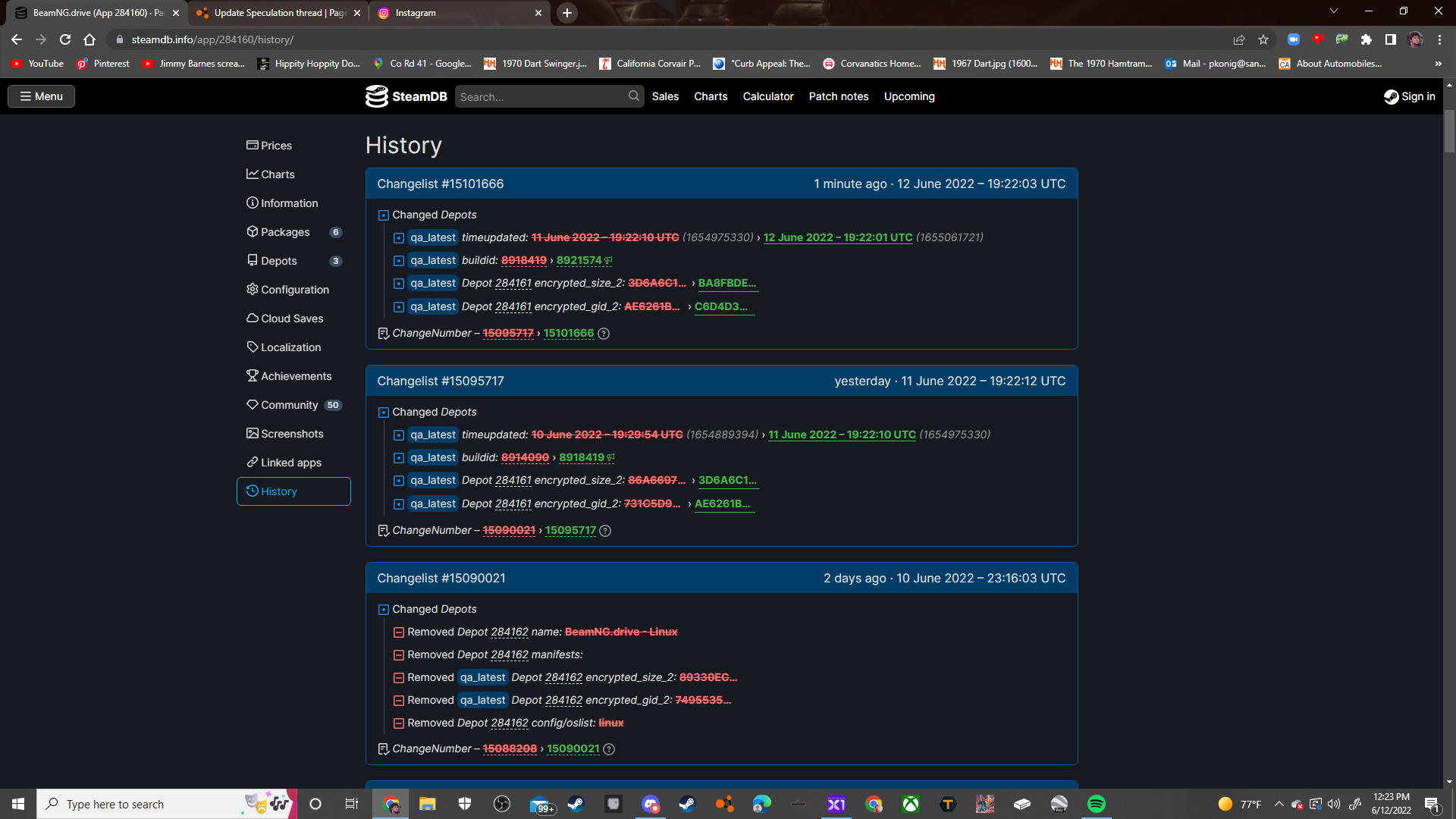Image resolution: width=1456 pixels, height=819 pixels.
Task: Click the patch notes icon beside build 8921574
Action: (x=609, y=260)
